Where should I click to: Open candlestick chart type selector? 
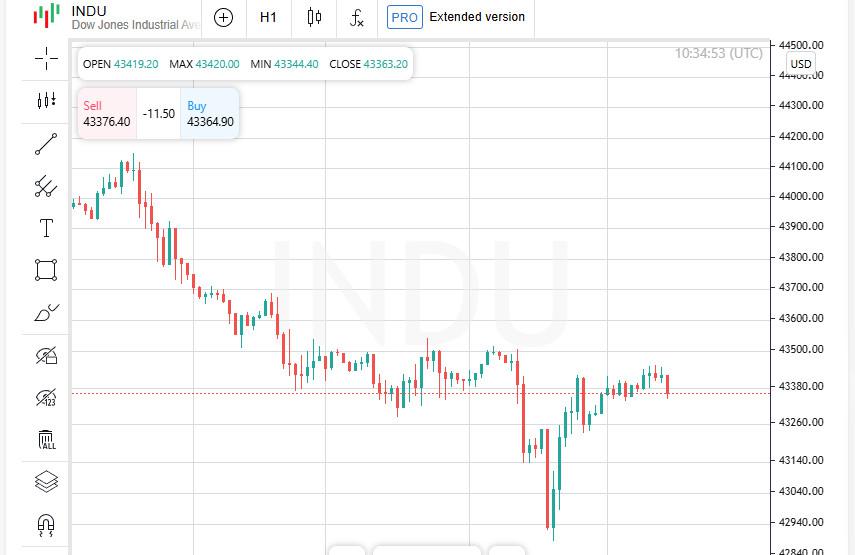[x=314, y=17]
